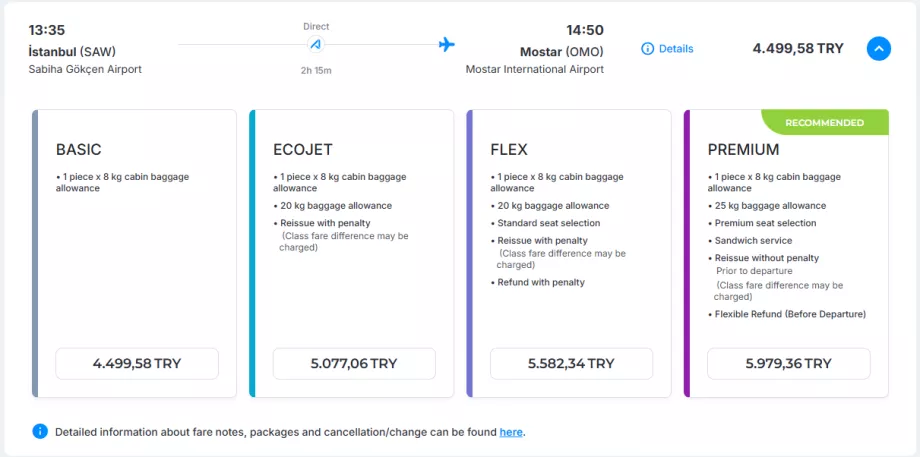Screen dimensions: 920x457
Task: Select BASIC fare for 4.499,58 TRY
Action: [137, 363]
